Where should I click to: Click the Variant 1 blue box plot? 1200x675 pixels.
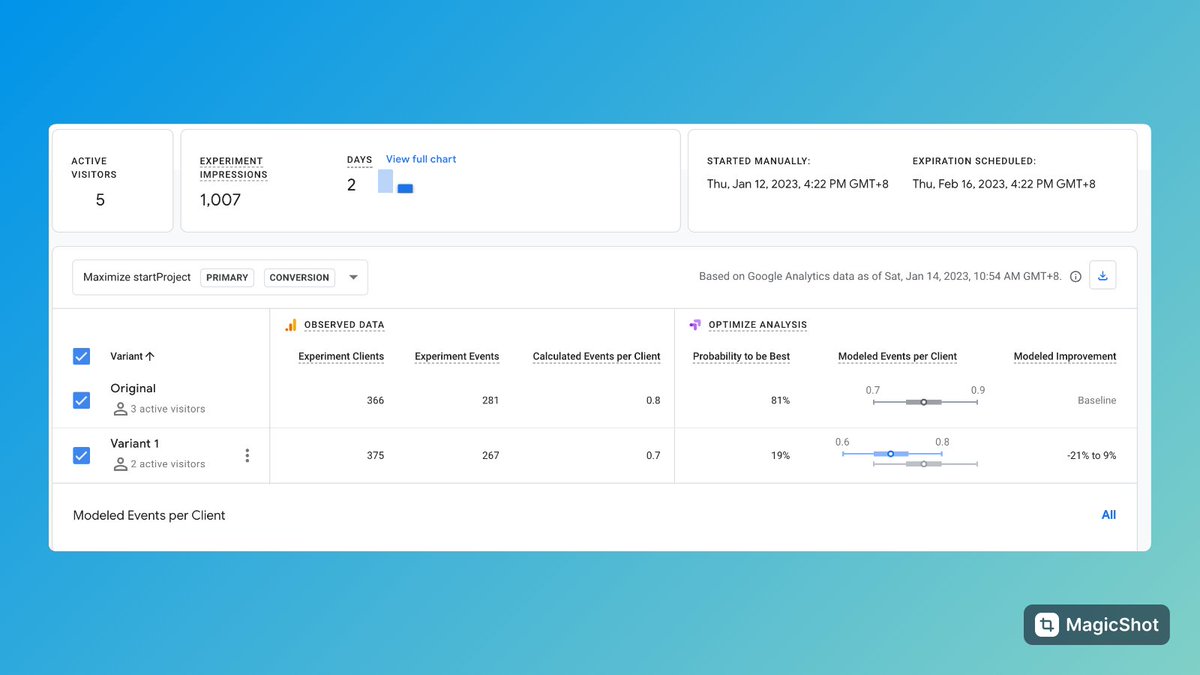[x=892, y=454]
